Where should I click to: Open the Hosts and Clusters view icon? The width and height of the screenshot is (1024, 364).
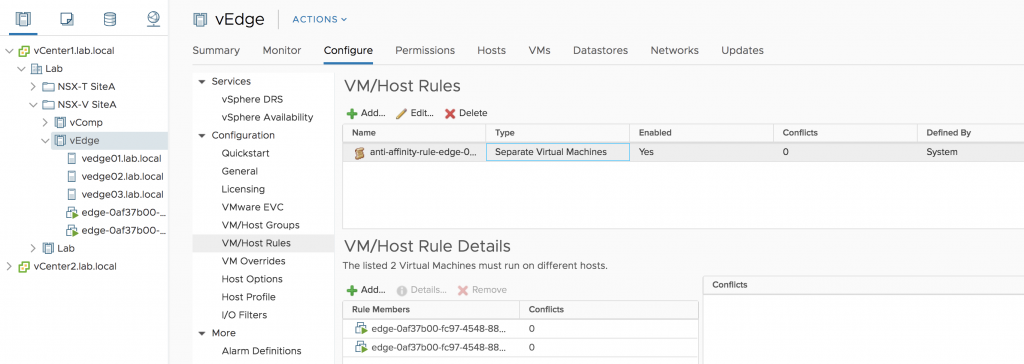pos(23,19)
